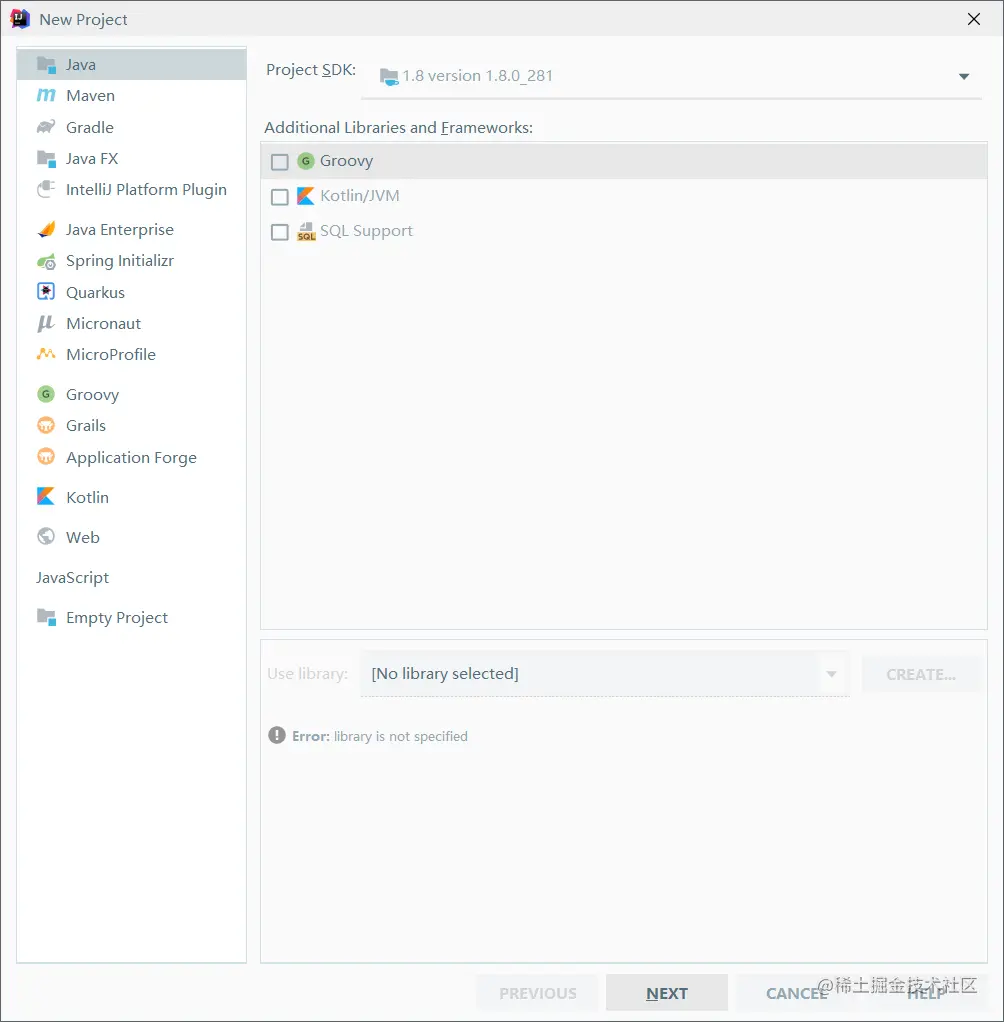Click the Empty Project folder icon

click(x=46, y=617)
